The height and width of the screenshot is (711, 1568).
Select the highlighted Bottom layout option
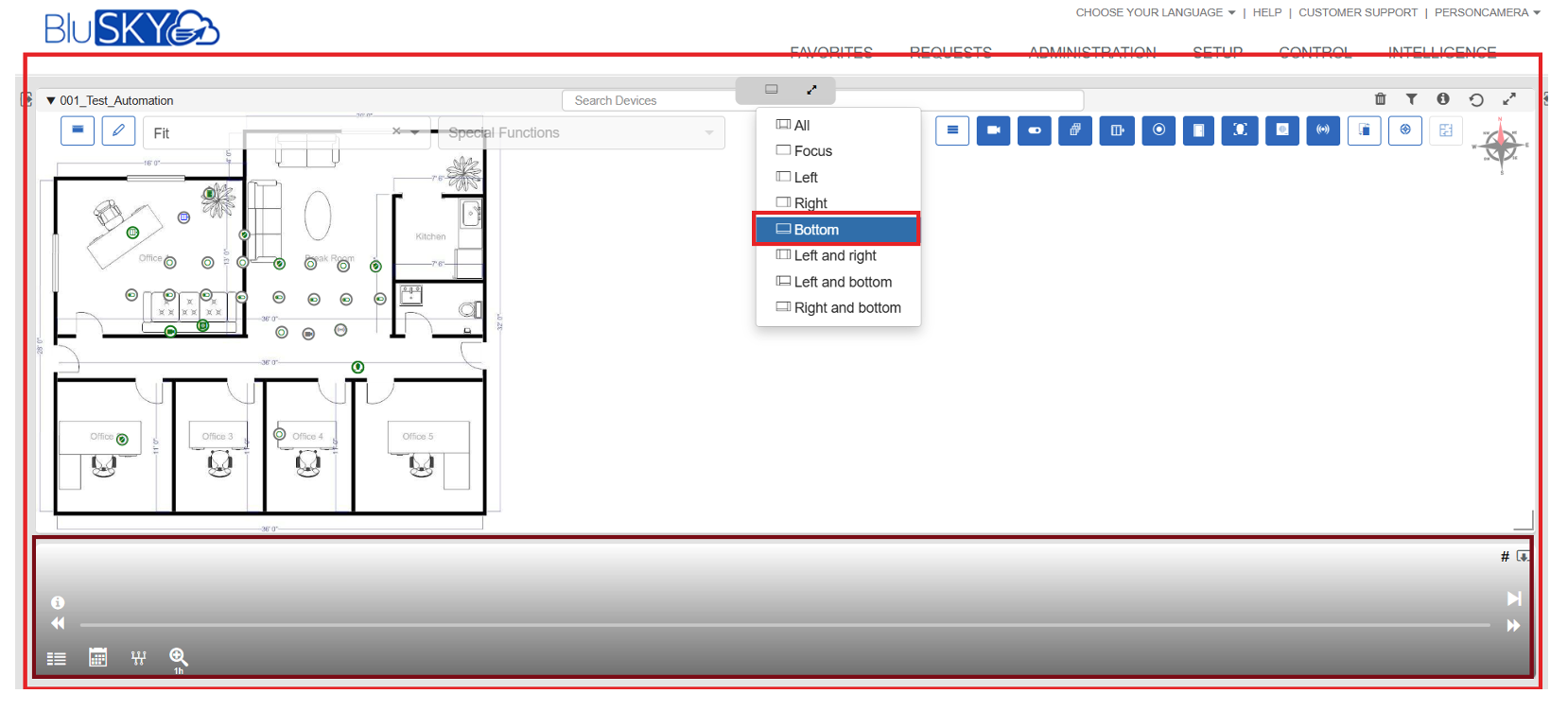837,230
